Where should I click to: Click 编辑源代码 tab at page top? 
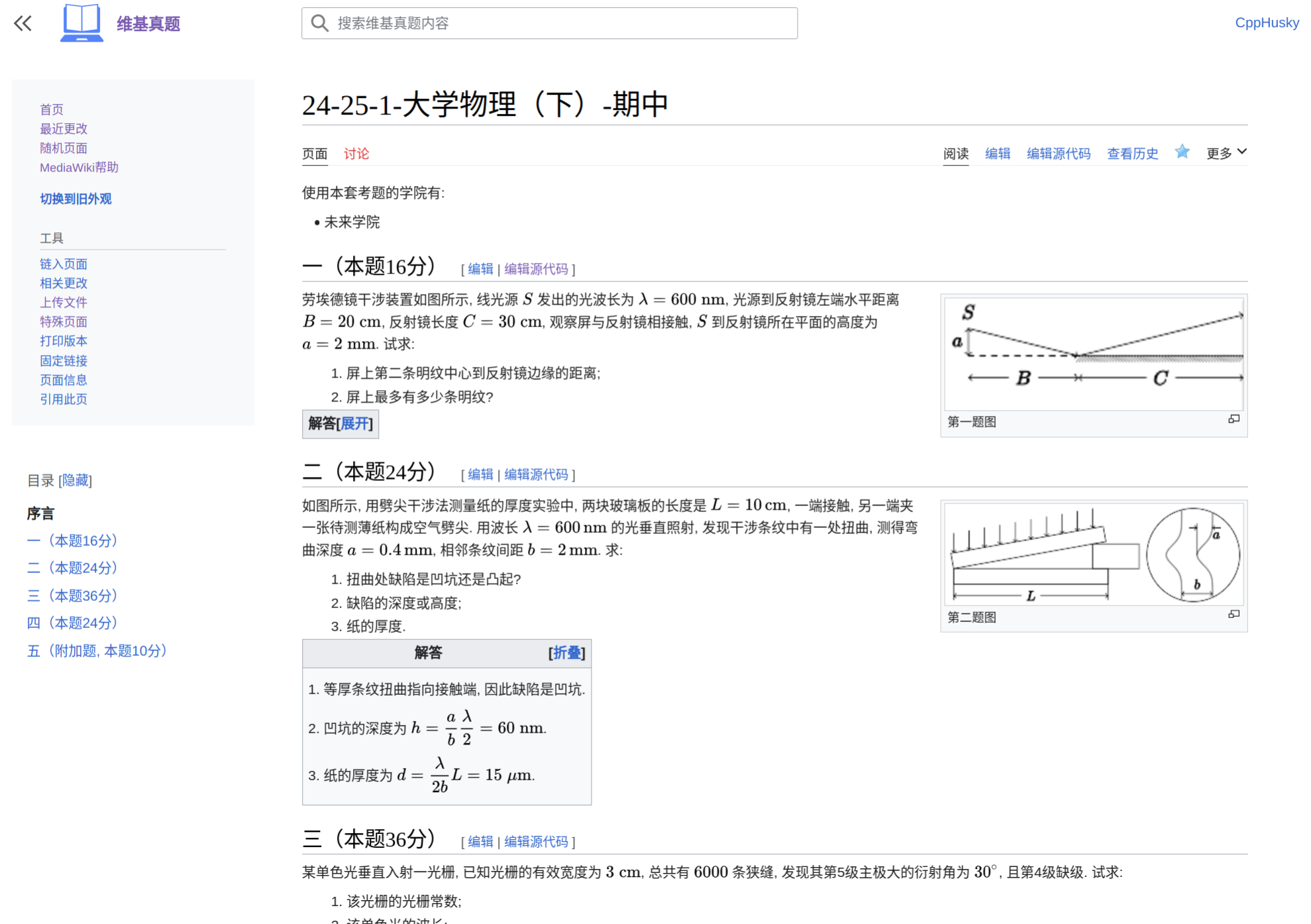pyautogui.click(x=1058, y=154)
